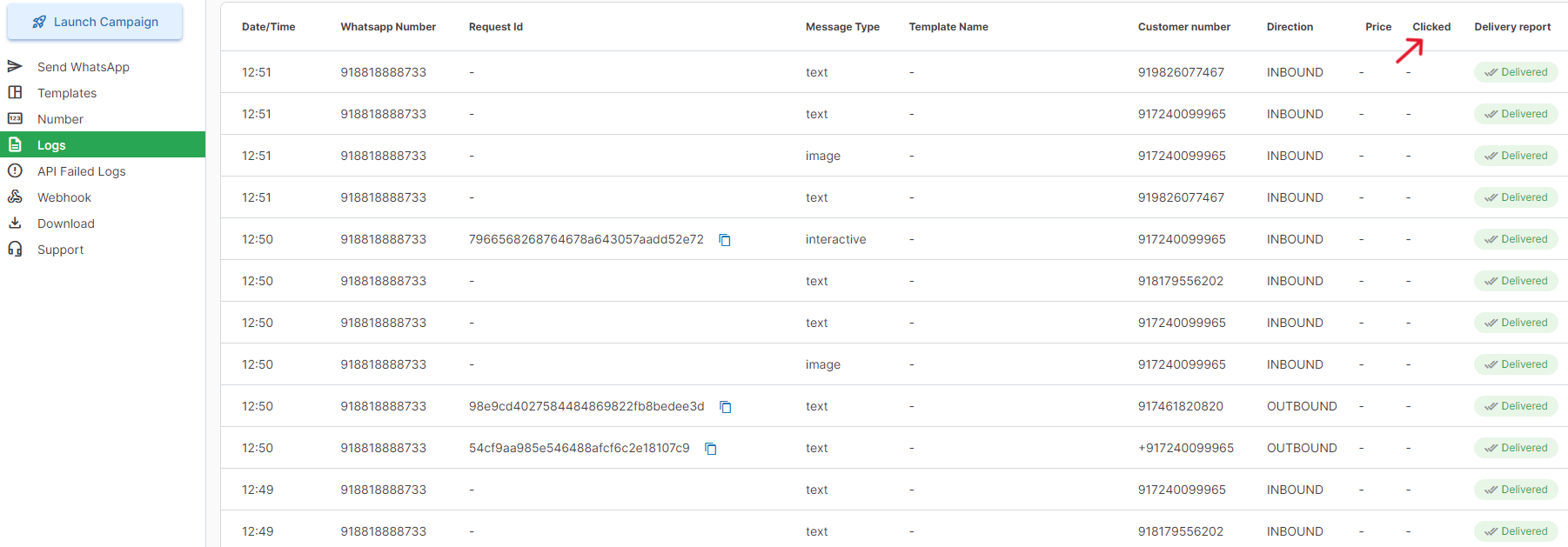Copy request id 7966568268764678a643057aadd52e72

[725, 240]
